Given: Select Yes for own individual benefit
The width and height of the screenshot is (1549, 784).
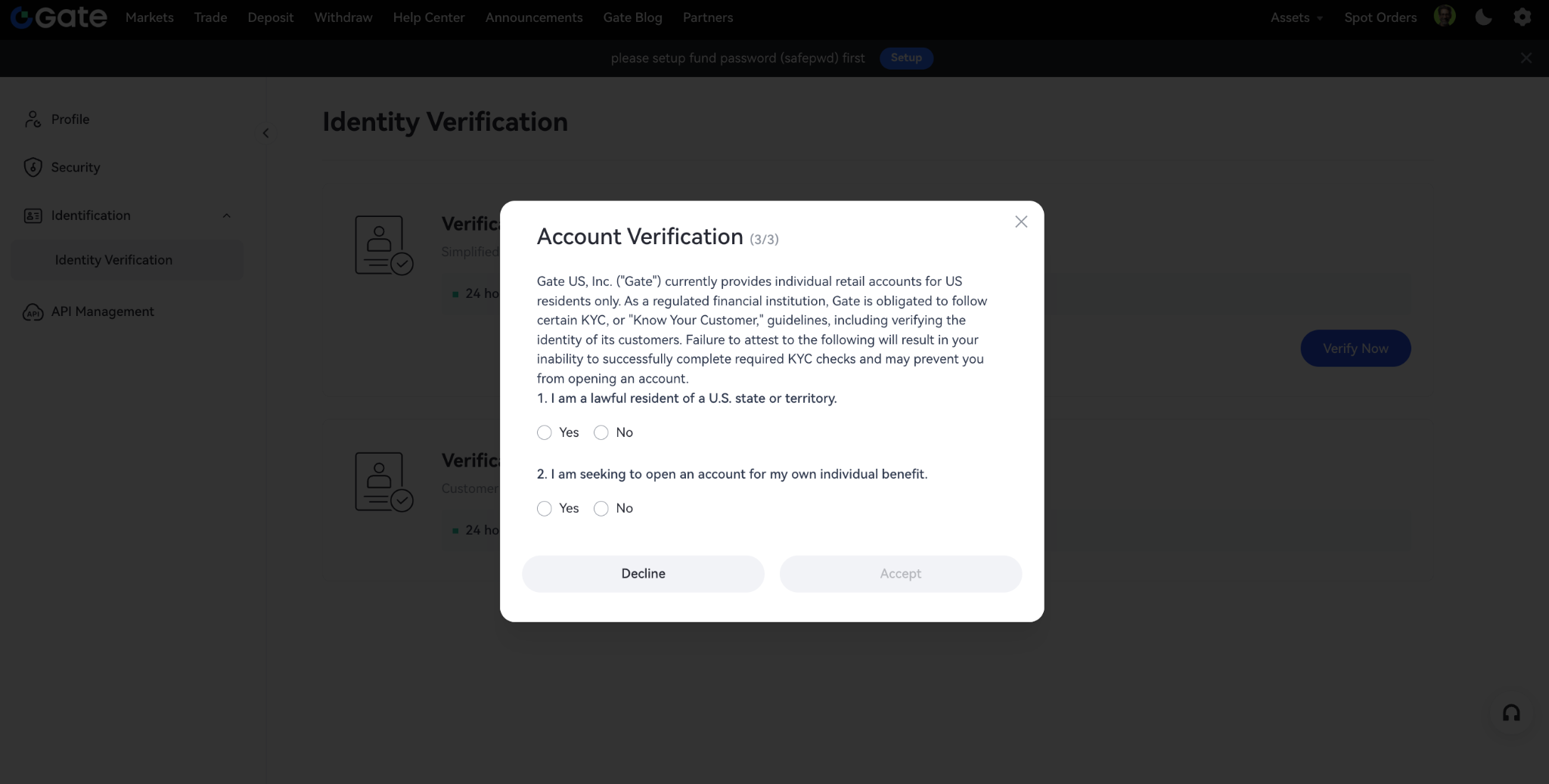Looking at the screenshot, I should pyautogui.click(x=544, y=508).
